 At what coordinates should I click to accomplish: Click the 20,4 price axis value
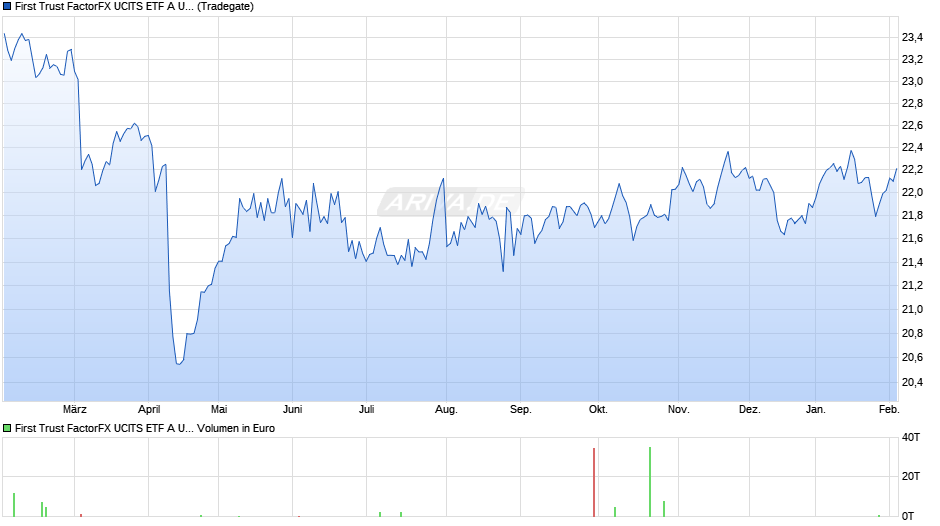tap(912, 382)
